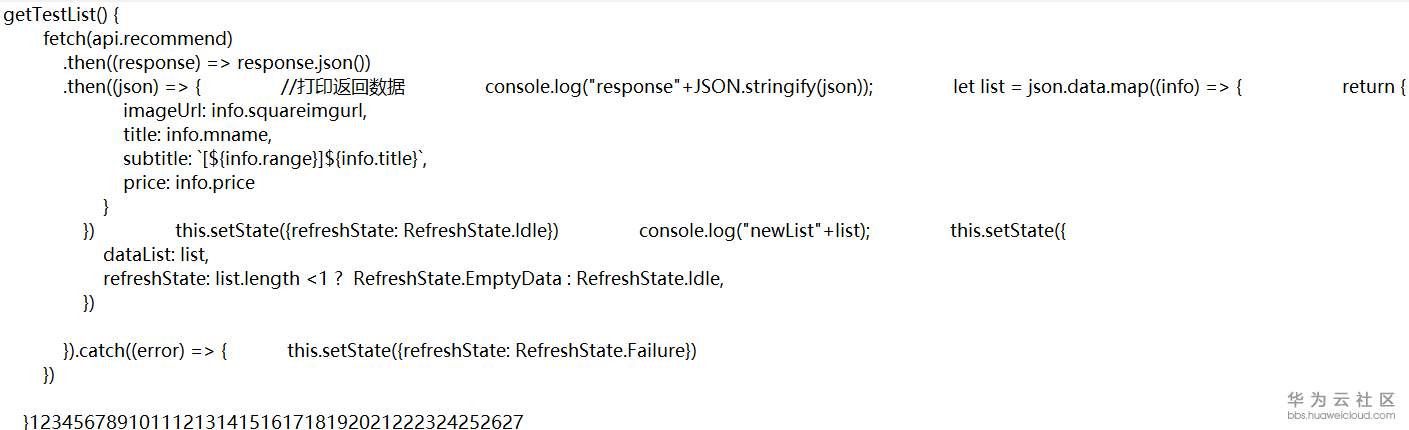Select the title: info.mname line
The image size is (1409, 430).
point(197,135)
